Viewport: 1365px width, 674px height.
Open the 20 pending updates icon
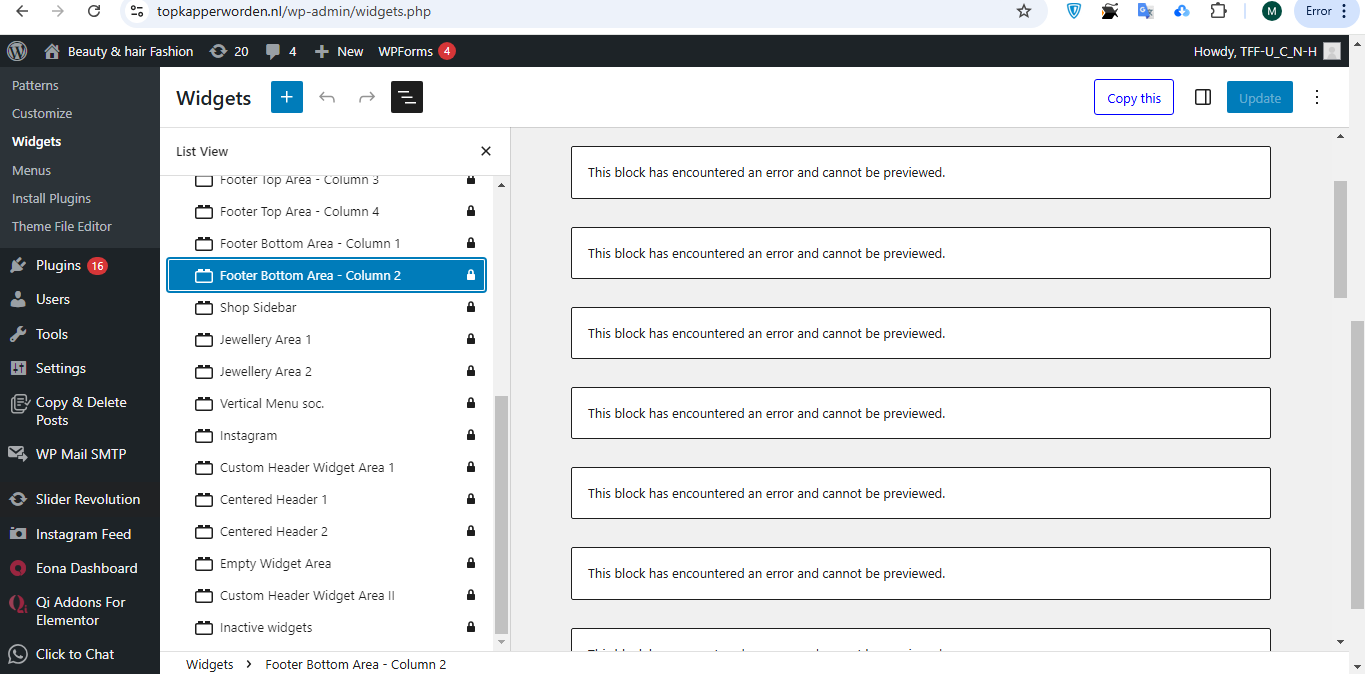[228, 51]
